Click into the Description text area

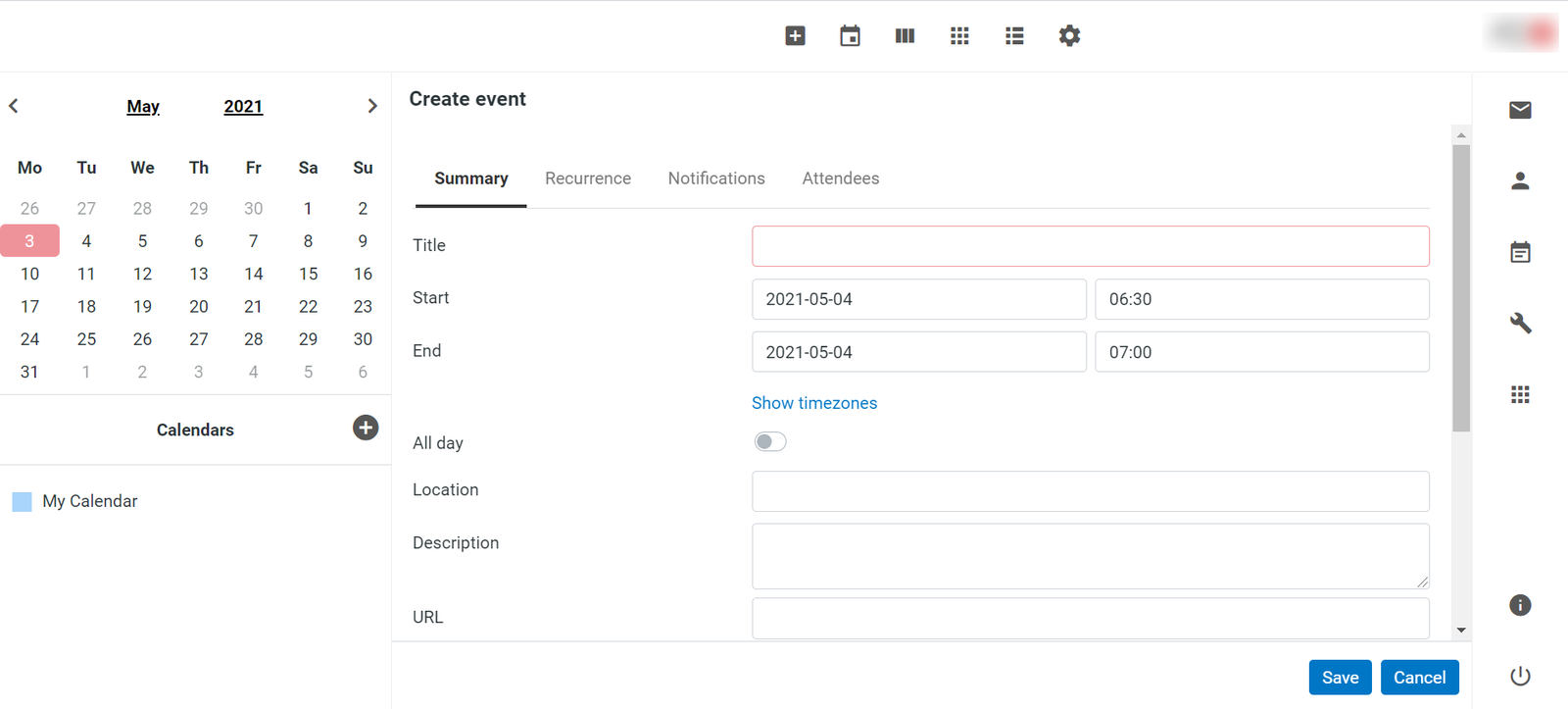1091,556
